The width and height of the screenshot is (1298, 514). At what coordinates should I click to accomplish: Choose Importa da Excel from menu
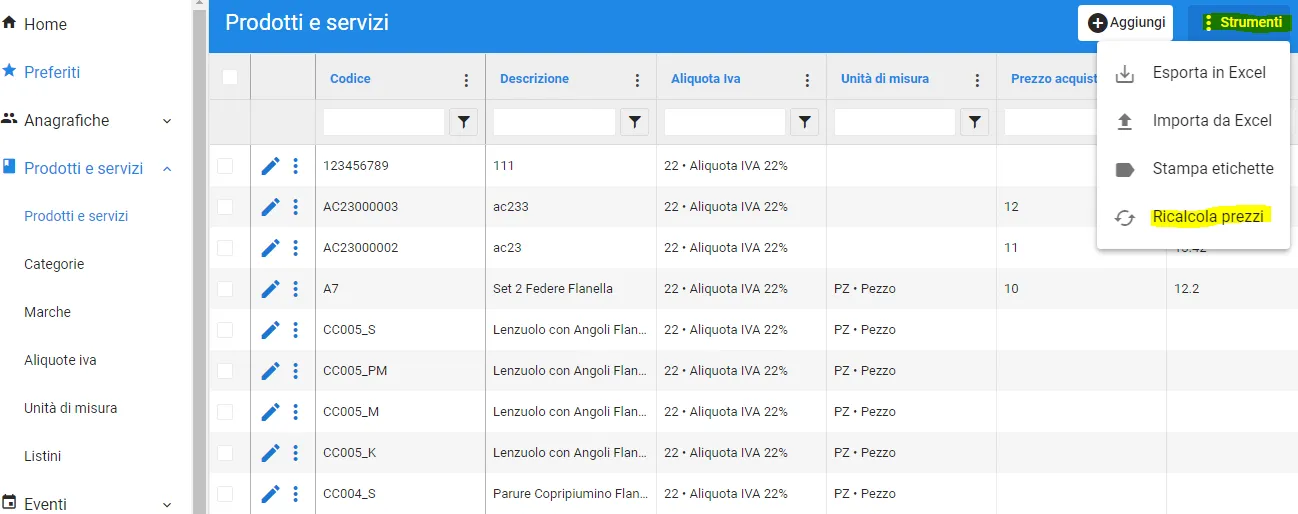point(1193,121)
